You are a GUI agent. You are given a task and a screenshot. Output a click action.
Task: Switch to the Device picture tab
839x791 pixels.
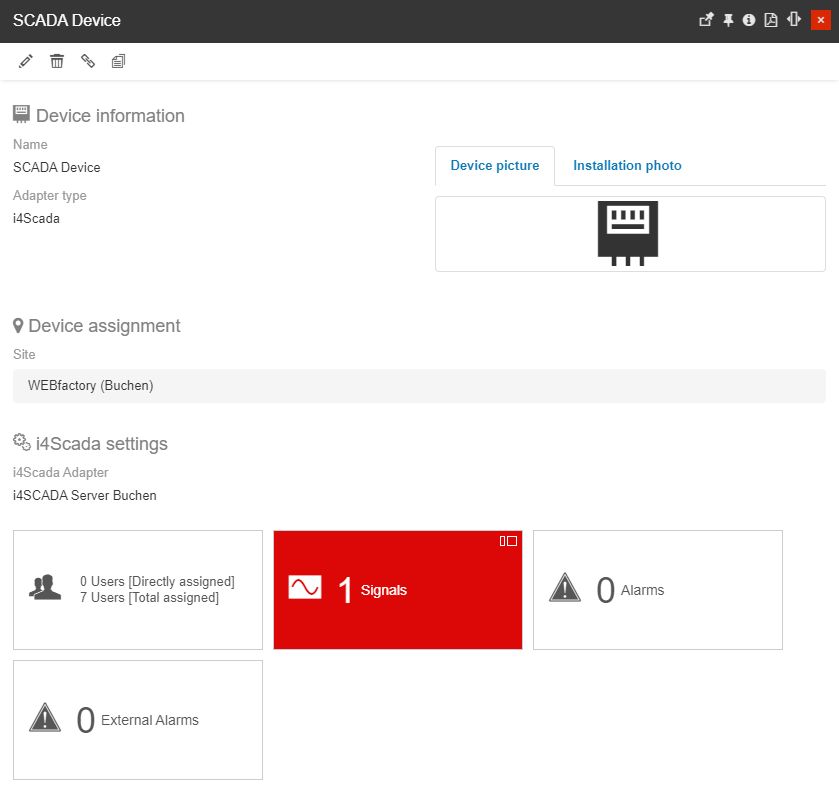[x=494, y=166]
